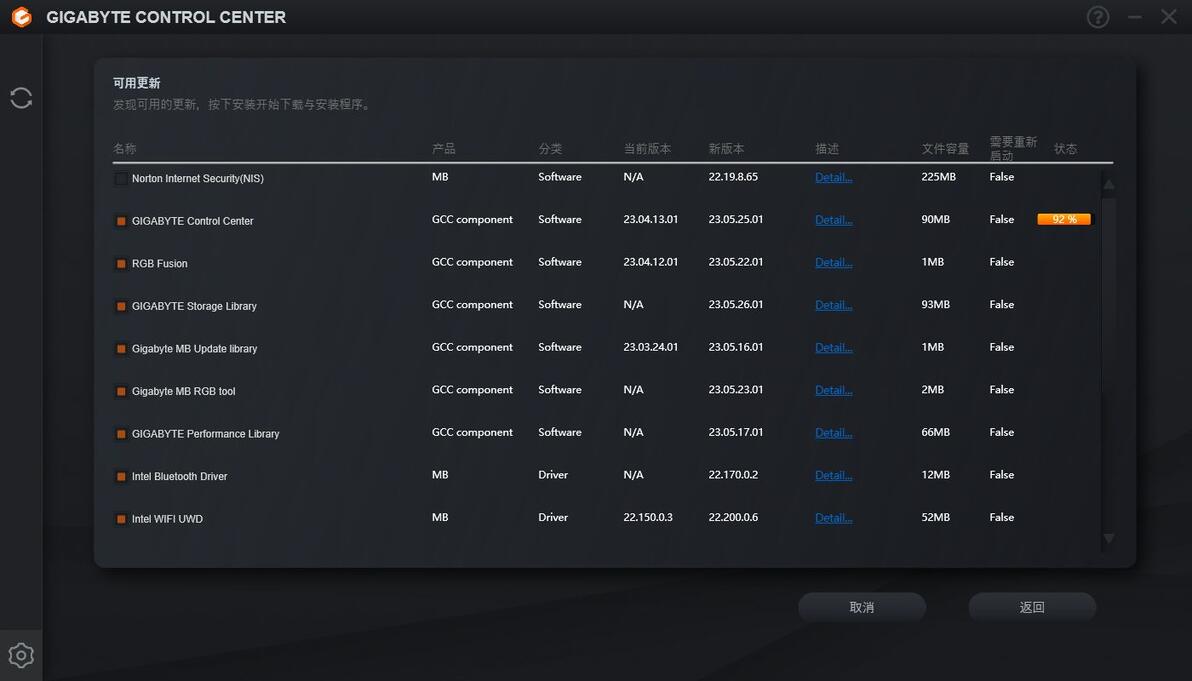
Task: View Detail link for RGB Fusion
Action: click(833, 263)
